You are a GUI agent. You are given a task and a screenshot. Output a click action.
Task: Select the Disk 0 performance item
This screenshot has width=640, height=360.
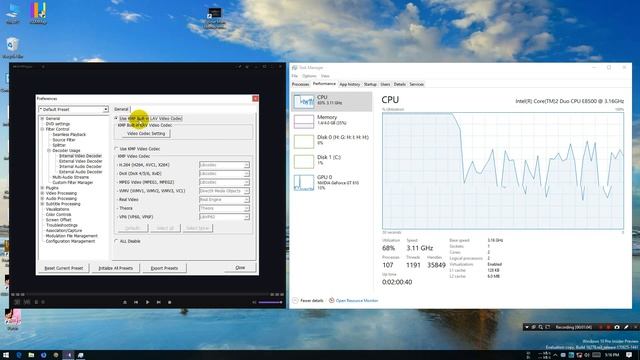(332, 141)
